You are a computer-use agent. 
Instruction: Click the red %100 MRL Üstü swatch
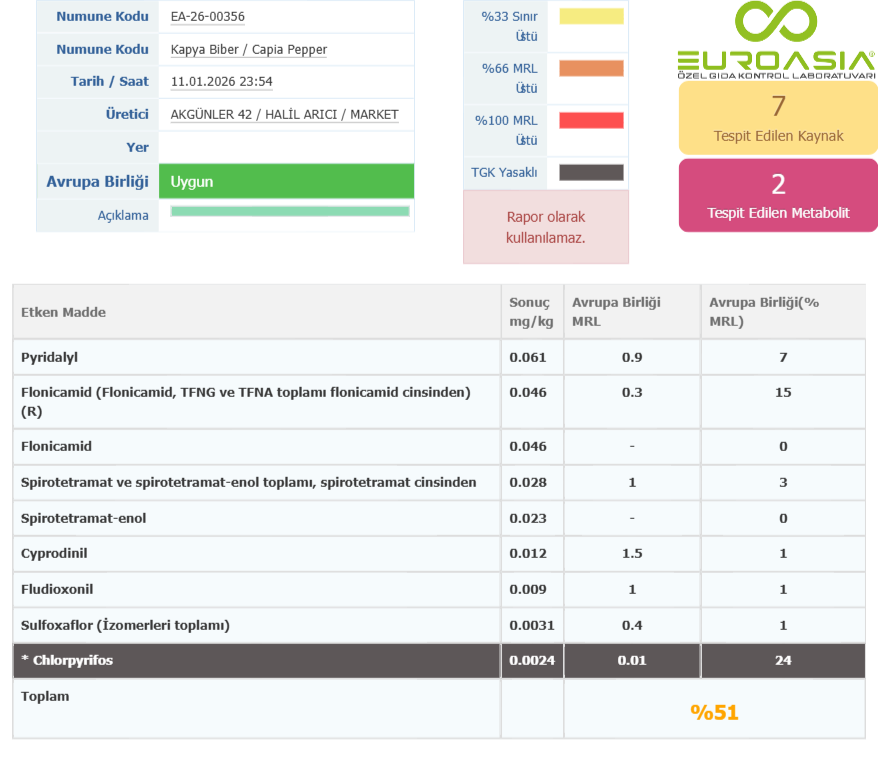tap(591, 120)
